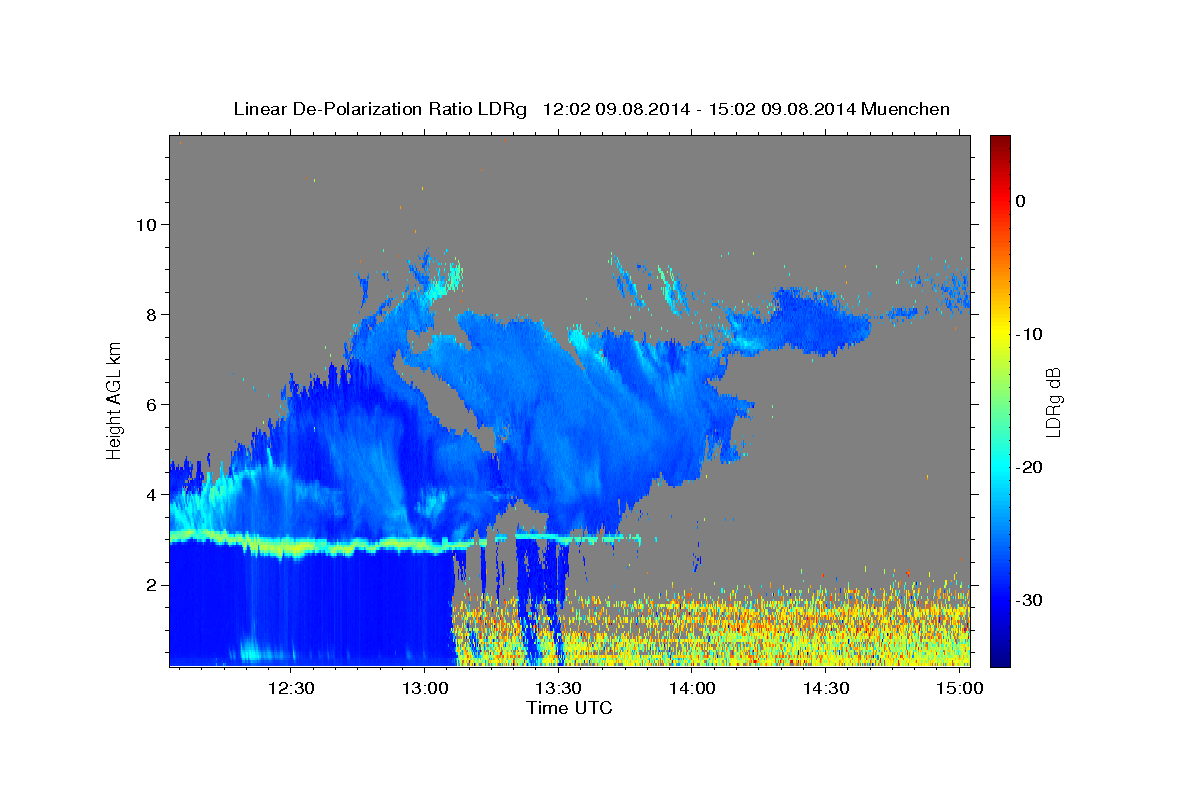Viewport: 1200px width, 800px height.
Task: Select the '14:00' time axis label
Action: click(x=692, y=689)
